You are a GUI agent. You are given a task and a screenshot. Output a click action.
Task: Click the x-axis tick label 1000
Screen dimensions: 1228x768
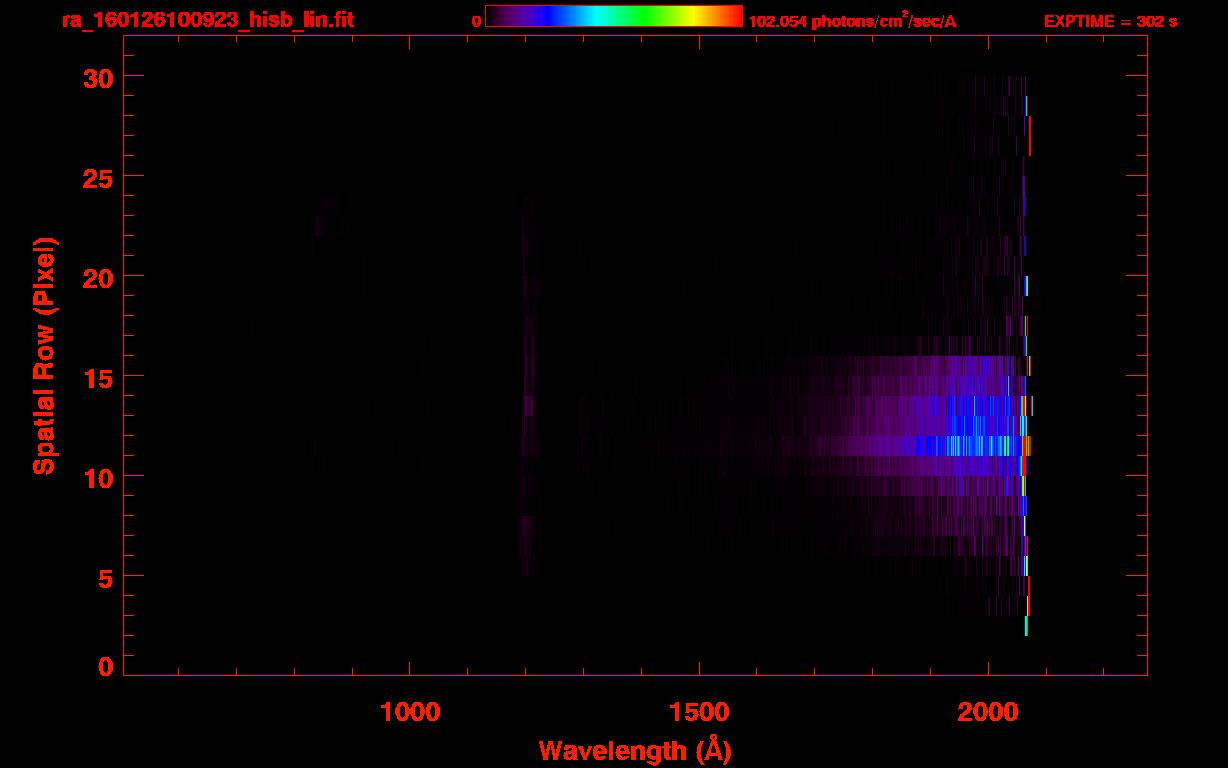[x=410, y=712]
